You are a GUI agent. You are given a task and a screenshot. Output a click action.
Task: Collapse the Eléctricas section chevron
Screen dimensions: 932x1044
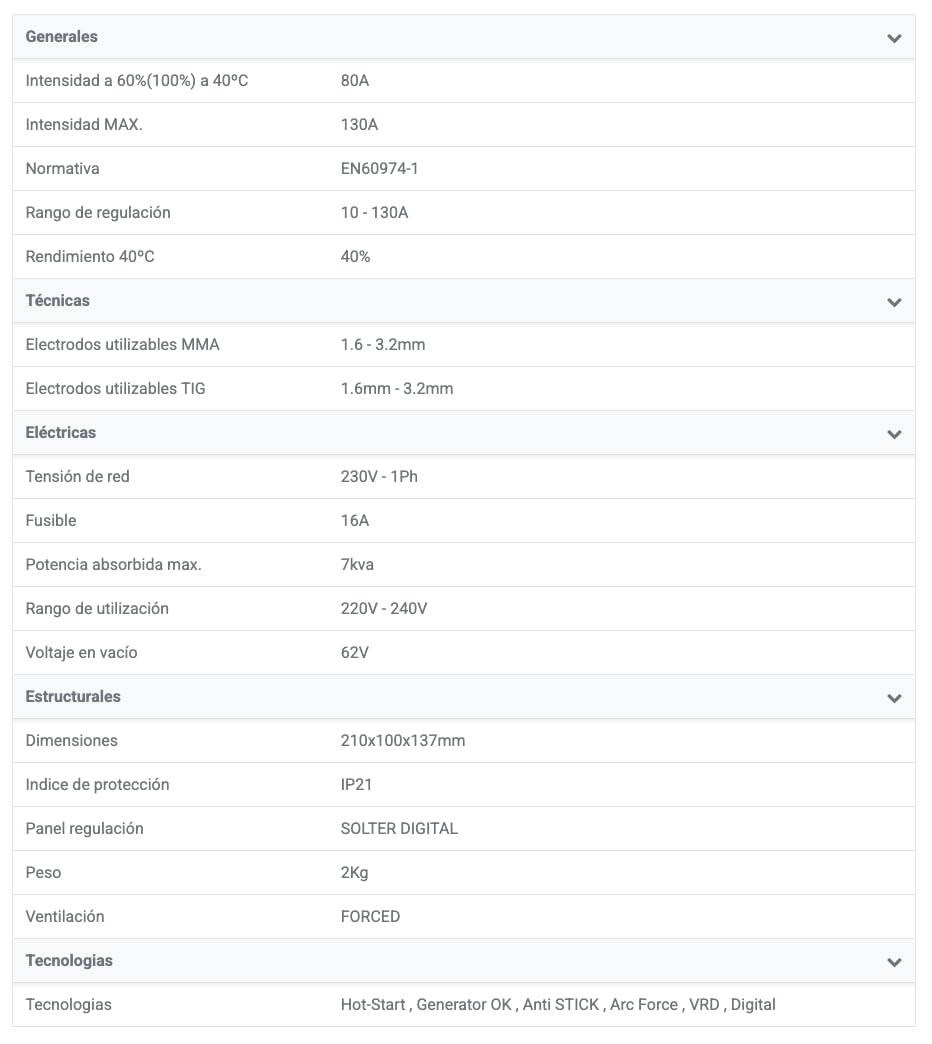click(894, 434)
